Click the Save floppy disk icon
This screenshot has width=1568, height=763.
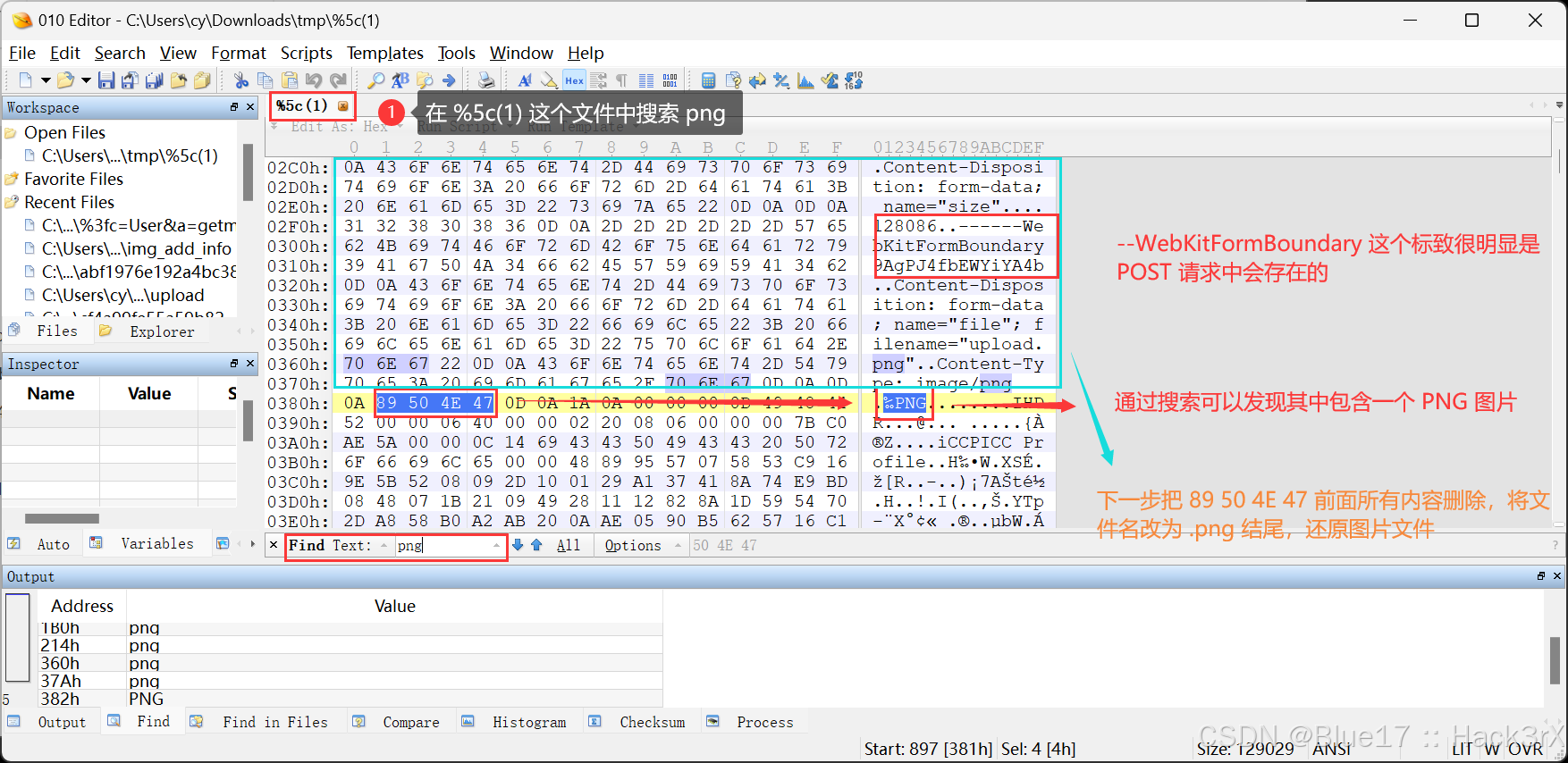(106, 80)
